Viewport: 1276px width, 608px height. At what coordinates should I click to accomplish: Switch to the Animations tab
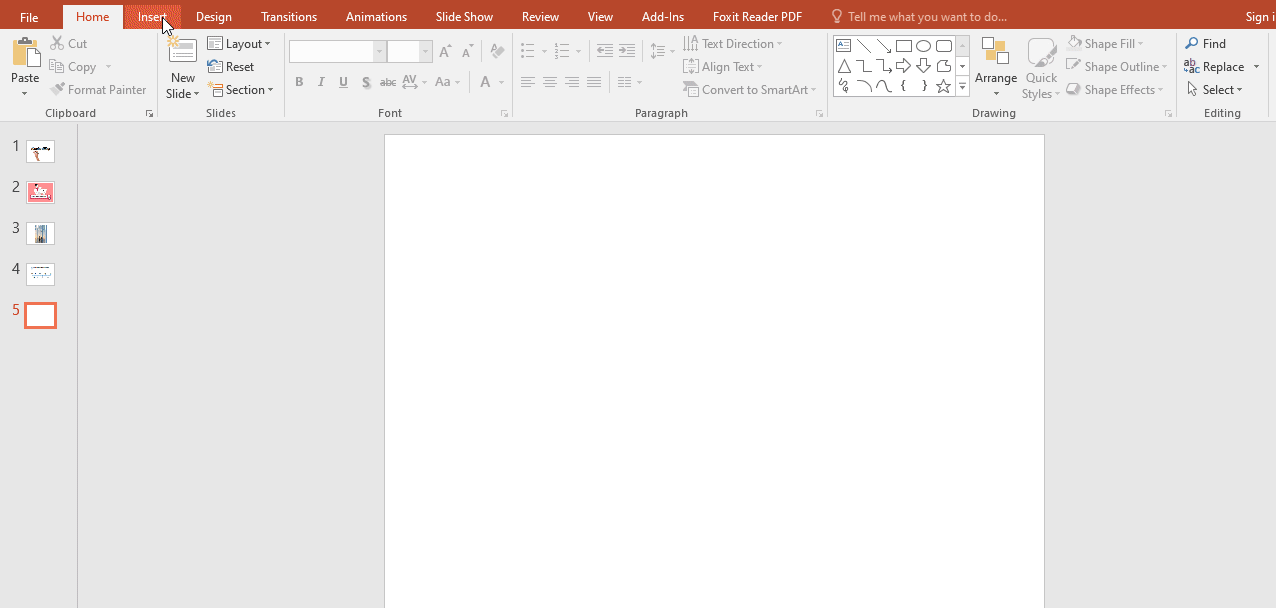pyautogui.click(x=376, y=16)
